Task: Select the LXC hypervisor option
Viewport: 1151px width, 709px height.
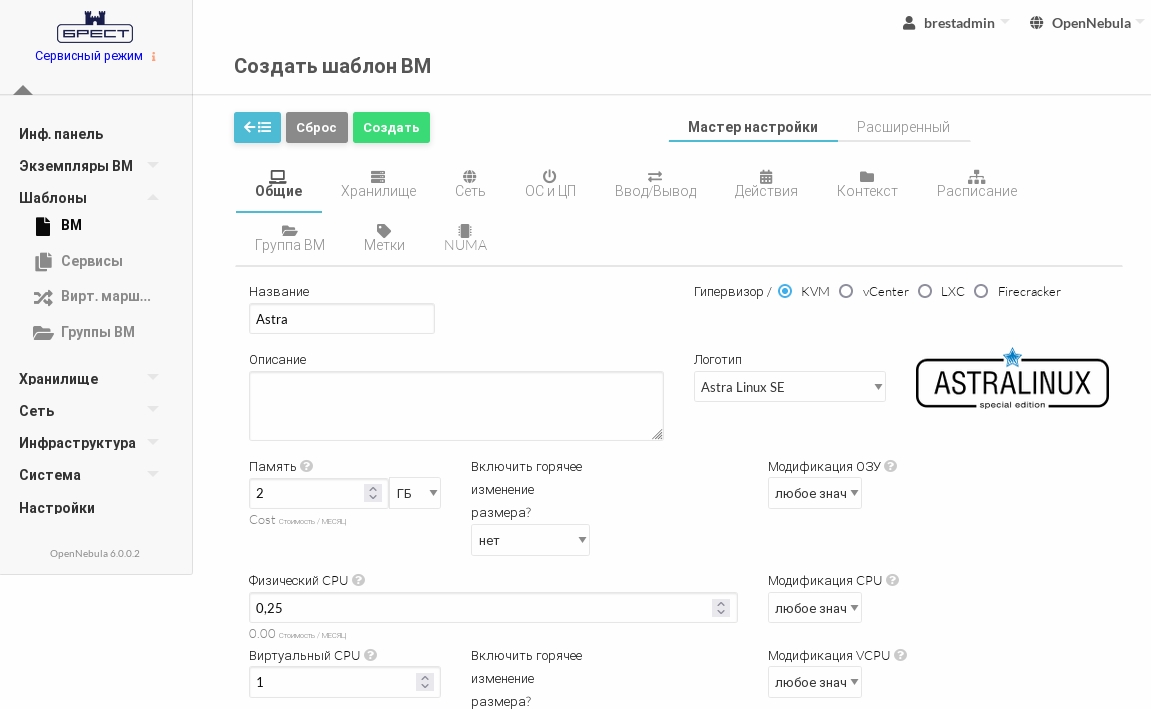Action: [x=925, y=291]
